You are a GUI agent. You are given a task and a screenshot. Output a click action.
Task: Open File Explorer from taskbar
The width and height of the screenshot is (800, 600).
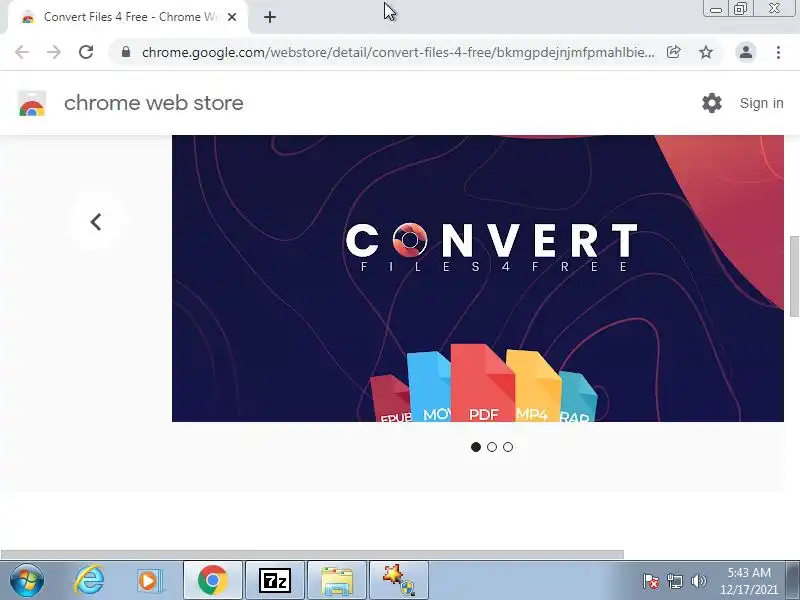tap(337, 580)
